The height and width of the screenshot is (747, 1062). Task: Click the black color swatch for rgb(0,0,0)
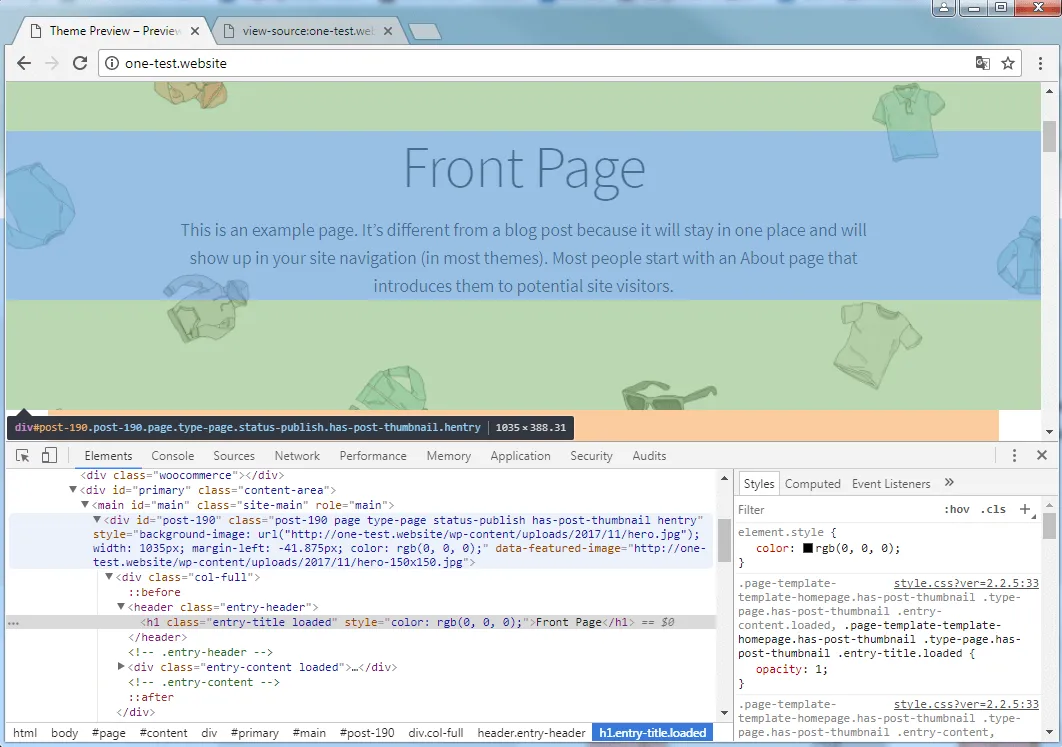[x=810, y=547]
